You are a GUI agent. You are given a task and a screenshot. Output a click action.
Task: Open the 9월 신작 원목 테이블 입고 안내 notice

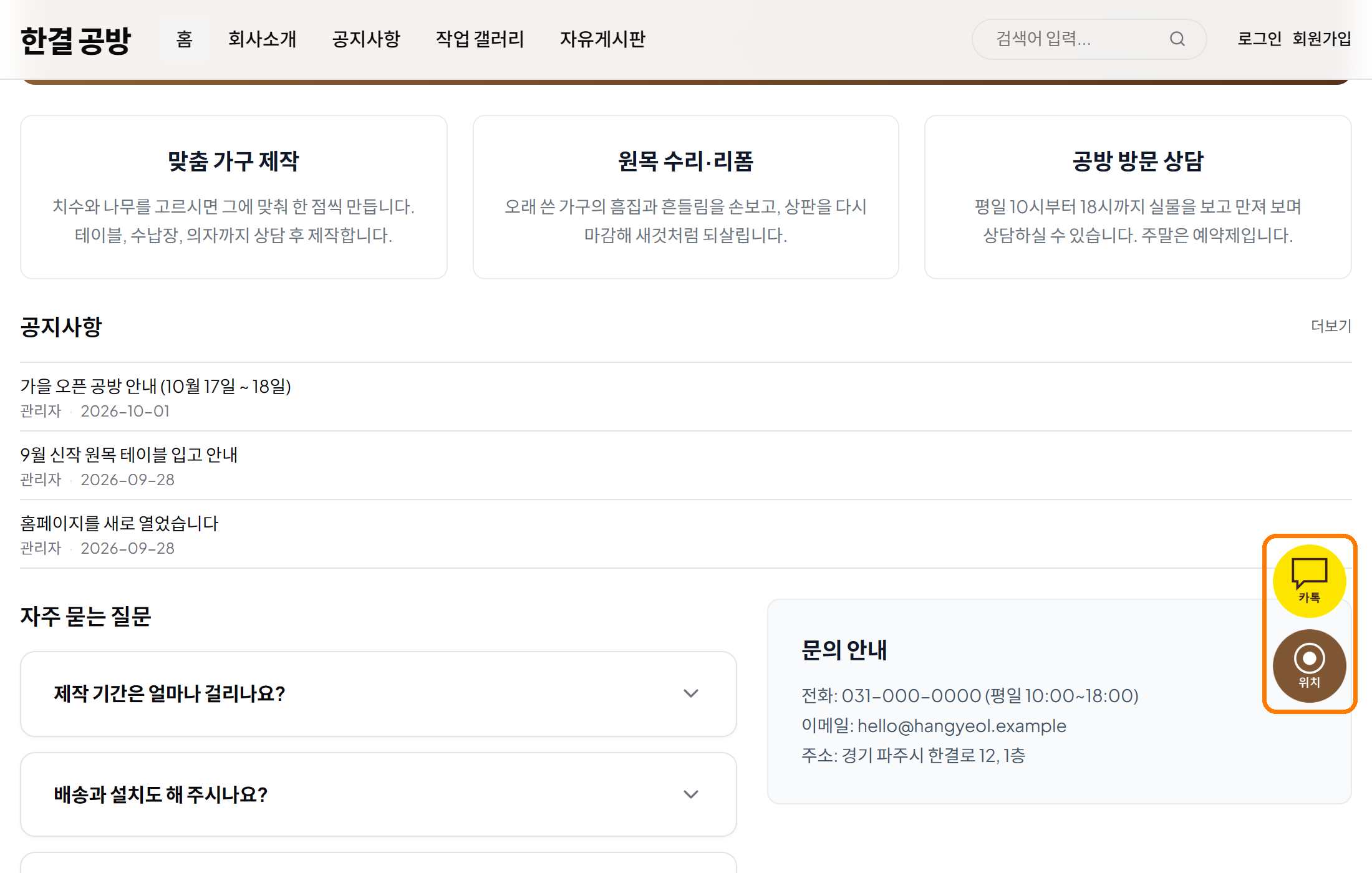click(x=128, y=455)
